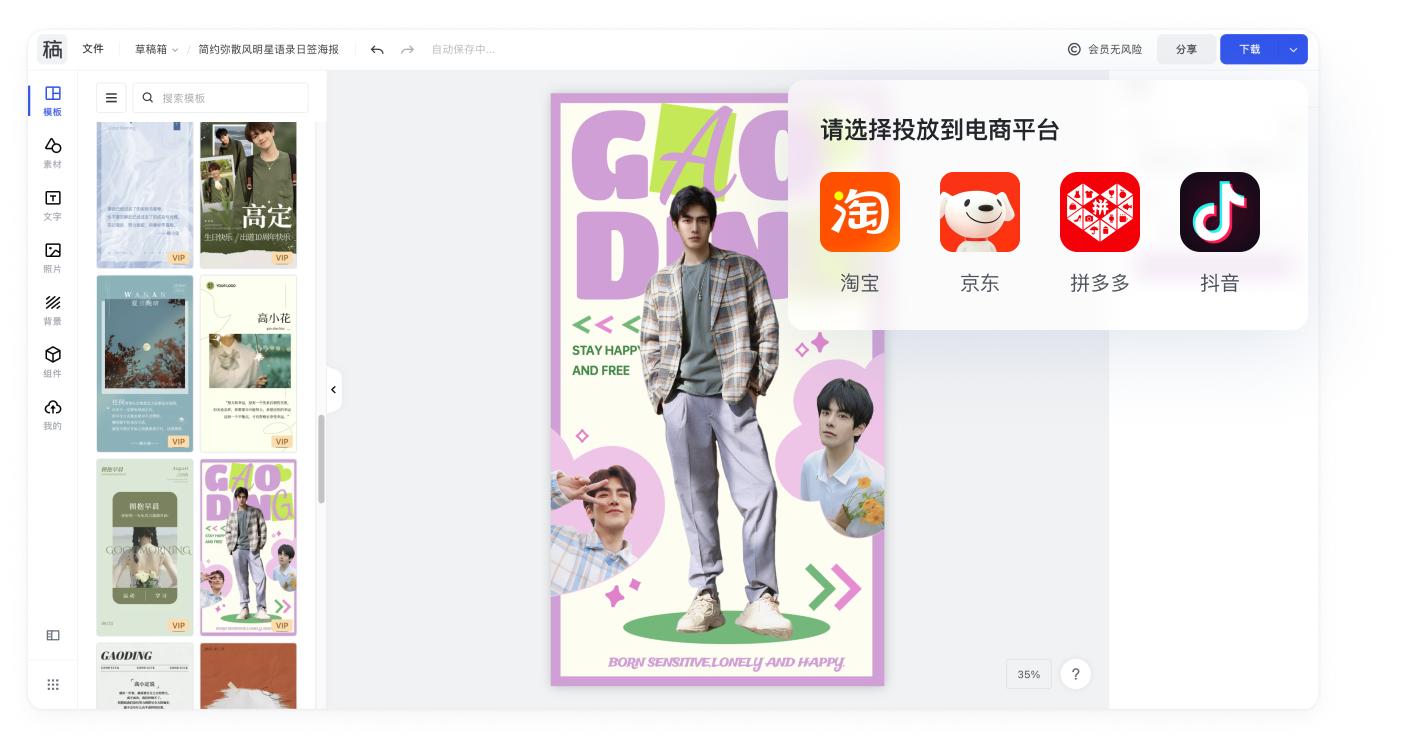Open the 文字 text sidebar tab

click(x=53, y=205)
